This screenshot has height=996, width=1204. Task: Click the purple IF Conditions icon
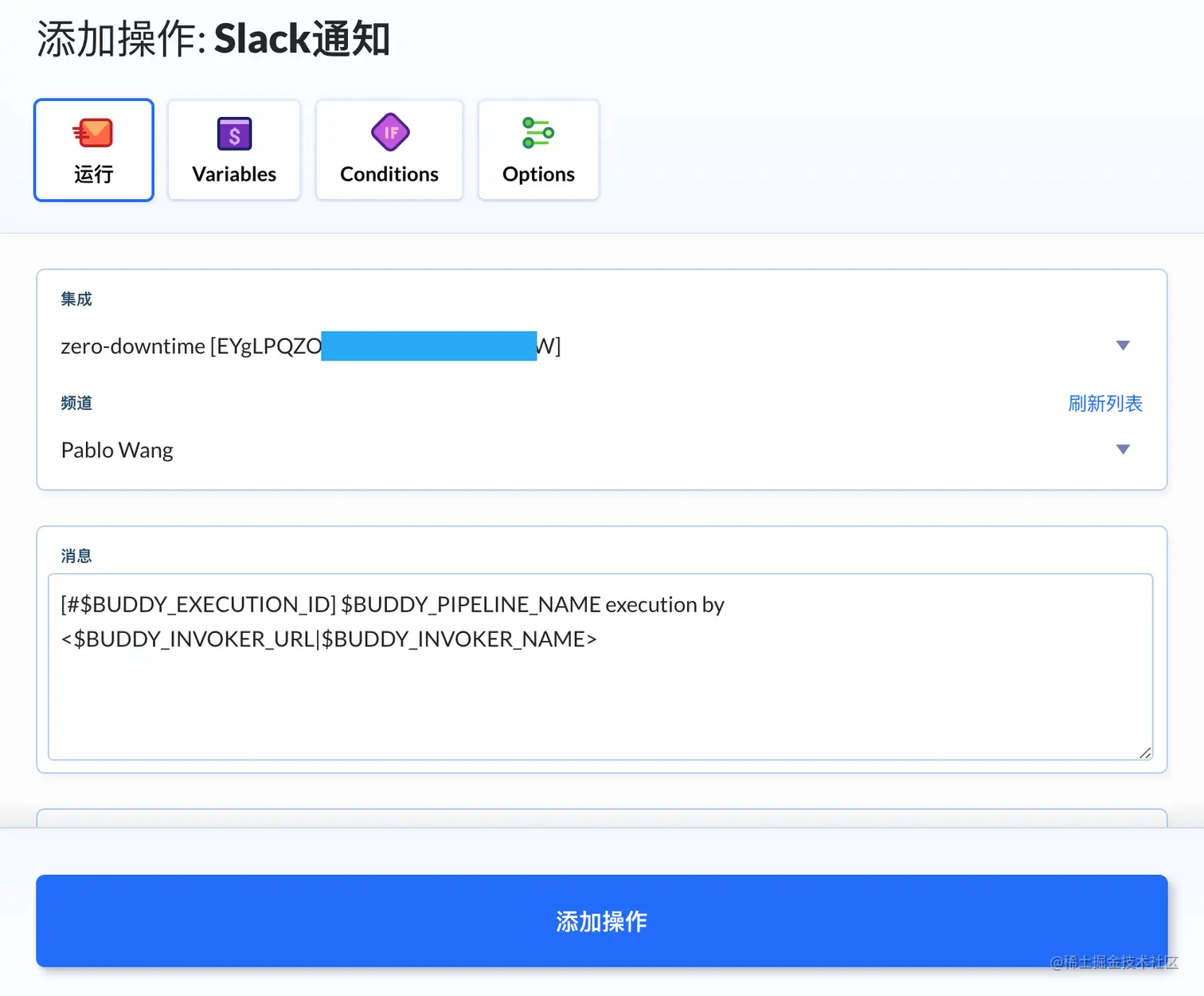click(x=390, y=132)
